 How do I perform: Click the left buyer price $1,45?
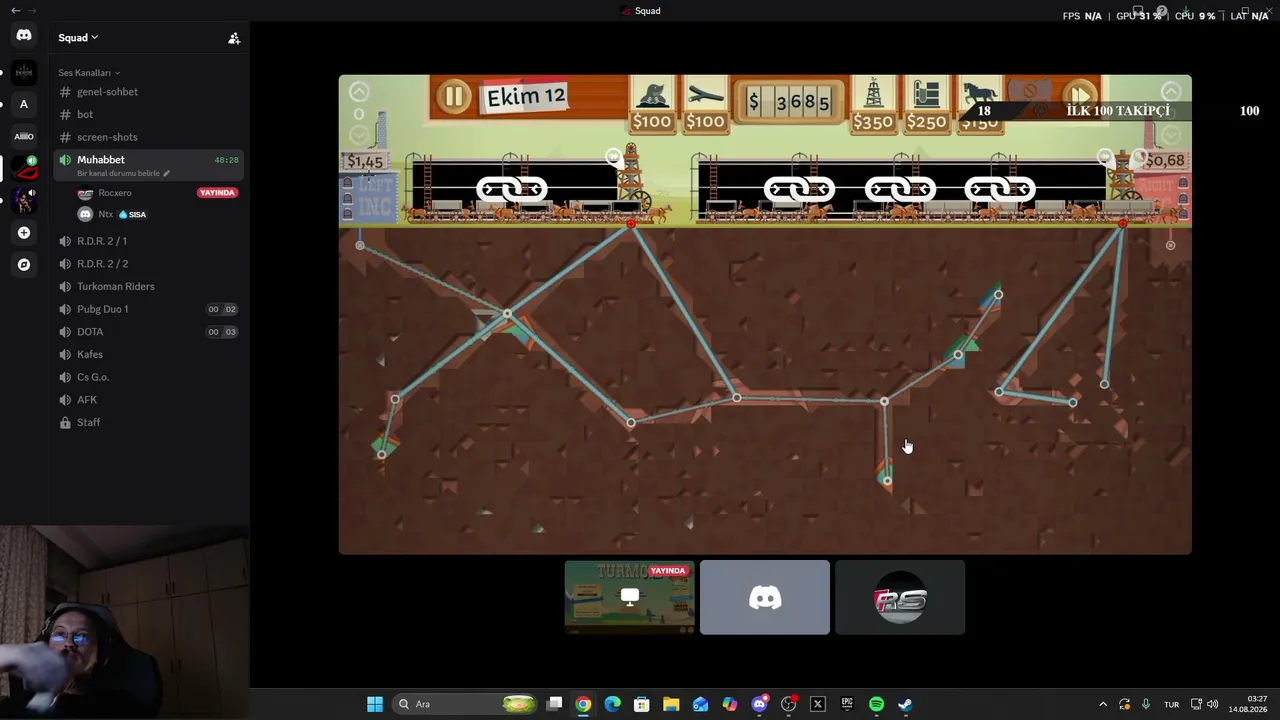364,161
